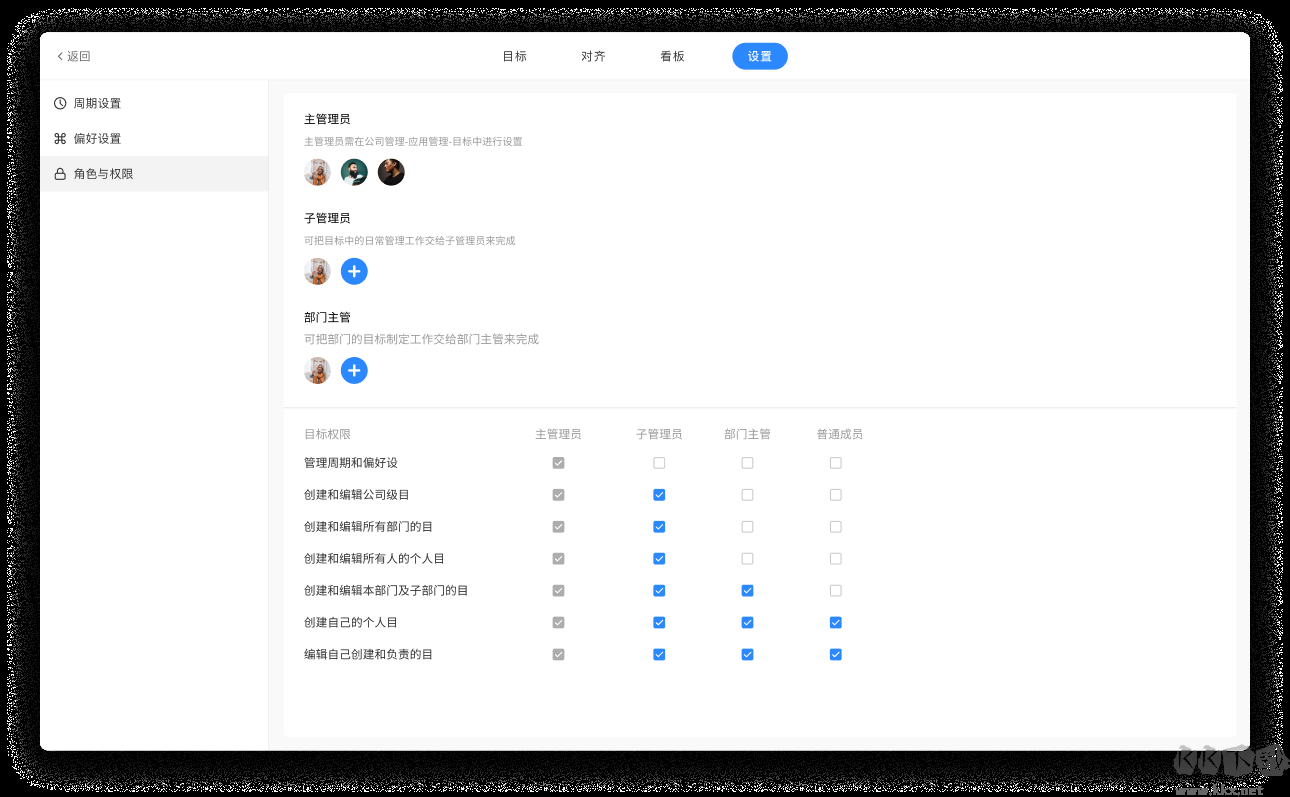Click the row label 创建和编辑公司级目
The height and width of the screenshot is (797, 1290).
(x=357, y=495)
